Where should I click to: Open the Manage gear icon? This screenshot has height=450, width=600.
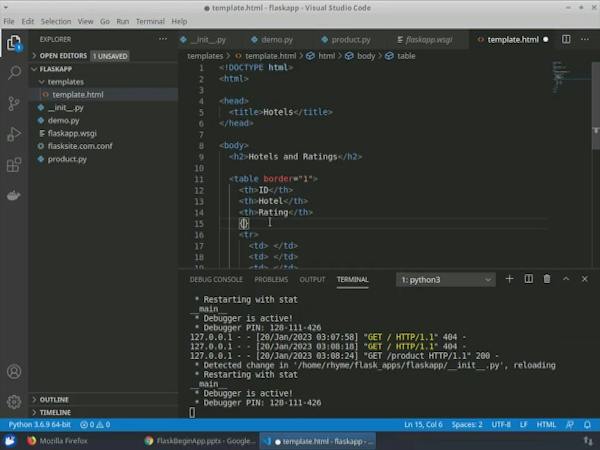pyautogui.click(x=14, y=402)
